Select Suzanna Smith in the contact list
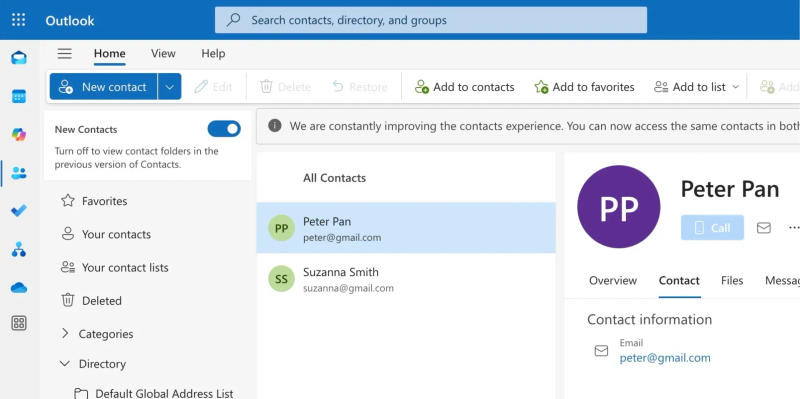The image size is (800, 399). coord(406,279)
